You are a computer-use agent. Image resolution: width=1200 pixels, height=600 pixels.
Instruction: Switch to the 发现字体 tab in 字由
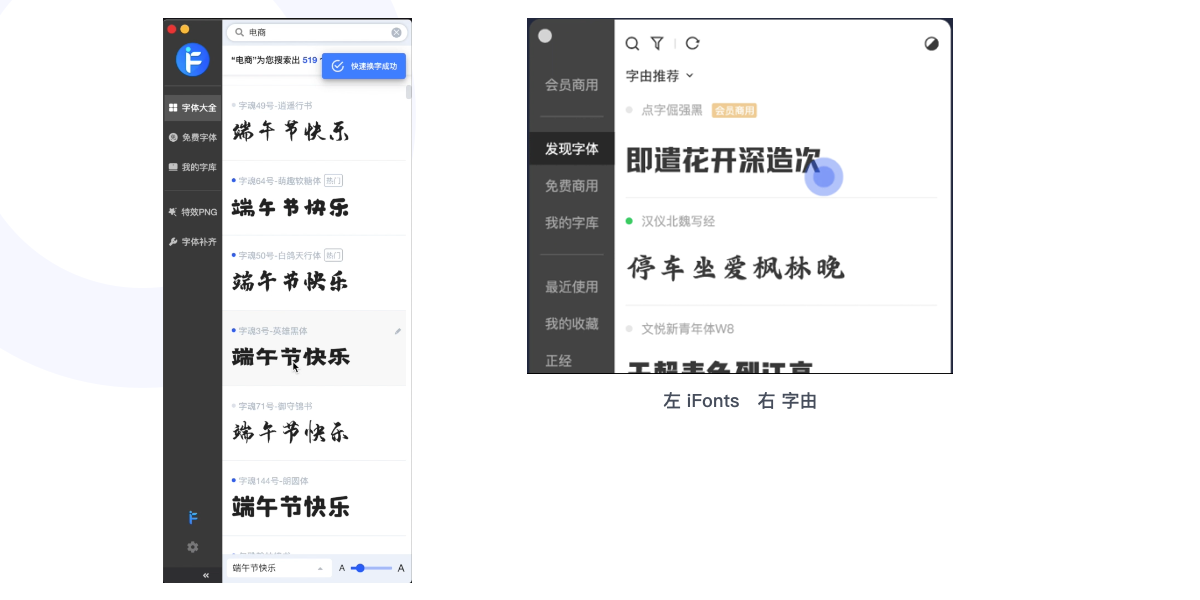[x=571, y=148]
